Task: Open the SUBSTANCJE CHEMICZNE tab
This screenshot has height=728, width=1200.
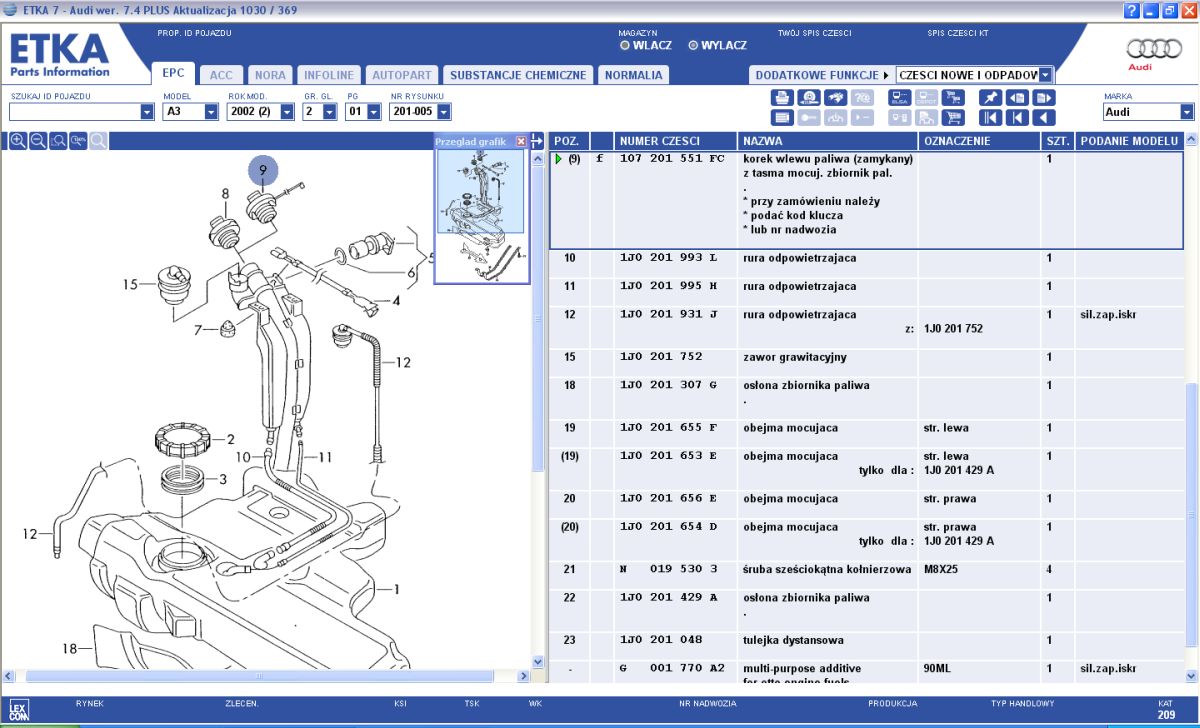Action: click(518, 75)
